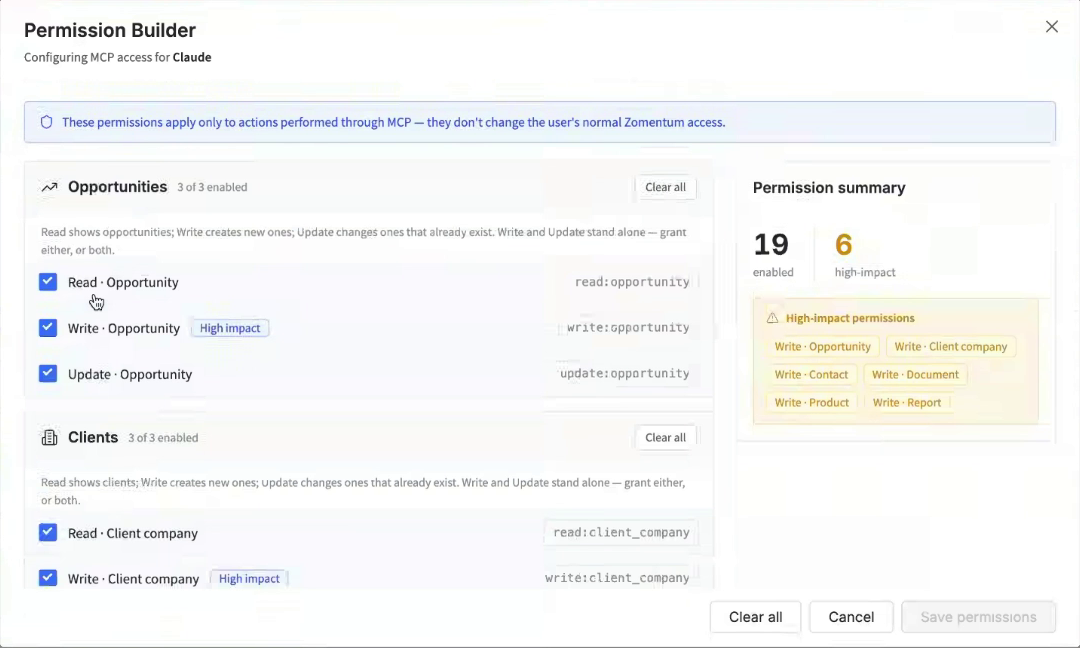The image size is (1080, 648).
Task: Click the Update · Opportunity label
Action: coord(129,375)
